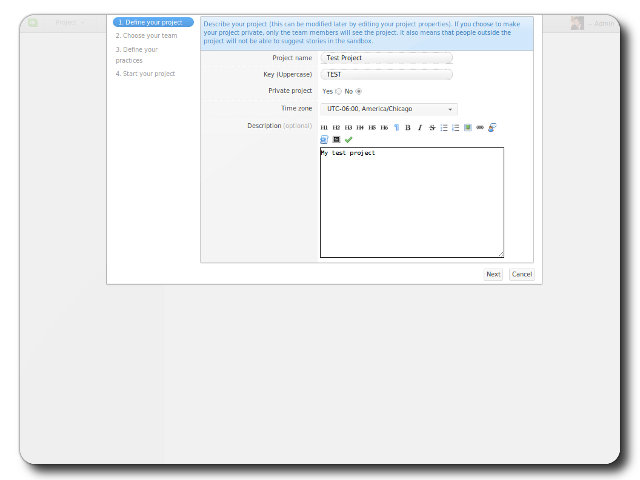Click the green checkmark toolbar icon
Screen dimensions: 640x480
point(349,140)
